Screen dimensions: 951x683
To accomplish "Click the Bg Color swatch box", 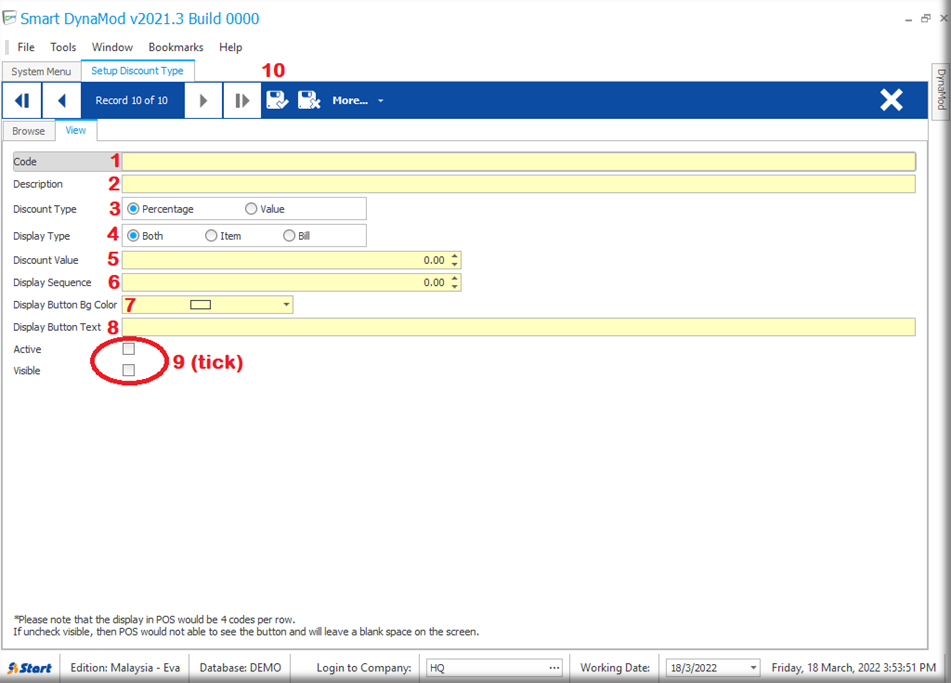I will [x=200, y=305].
